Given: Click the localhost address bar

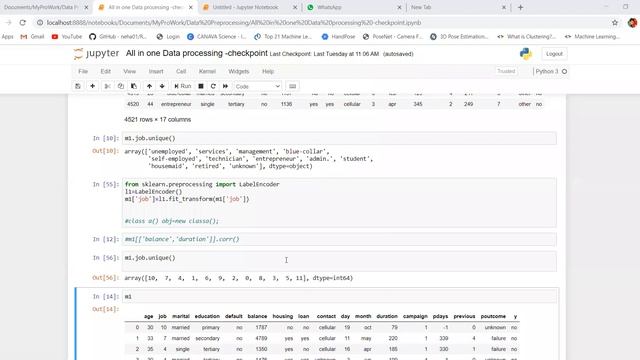Looking at the screenshot, I should pos(233,23).
